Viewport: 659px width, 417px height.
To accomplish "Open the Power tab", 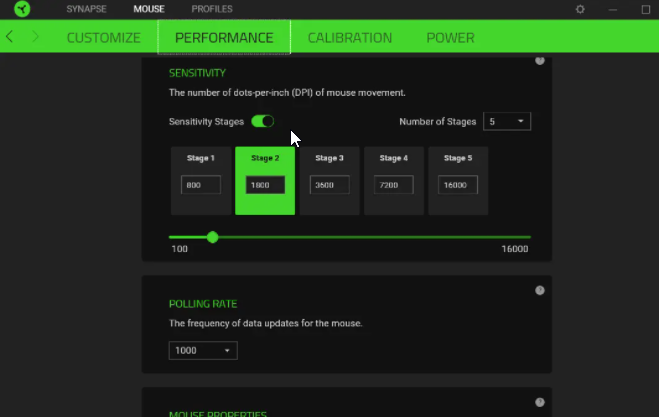I will click(x=450, y=38).
